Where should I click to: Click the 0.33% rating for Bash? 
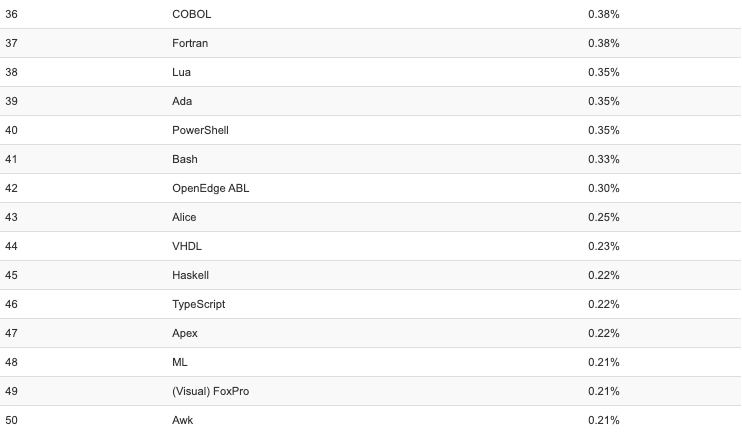(604, 160)
